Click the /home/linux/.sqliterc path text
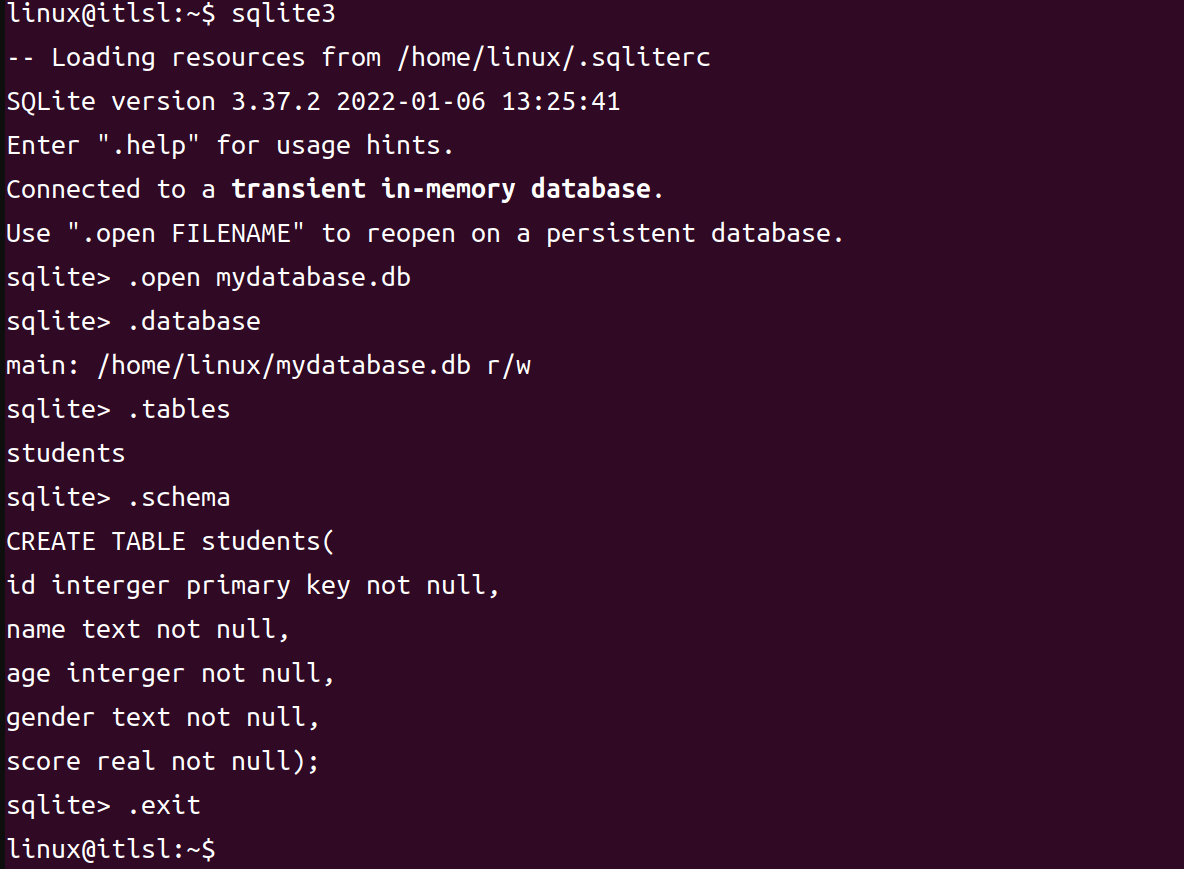 coord(553,58)
